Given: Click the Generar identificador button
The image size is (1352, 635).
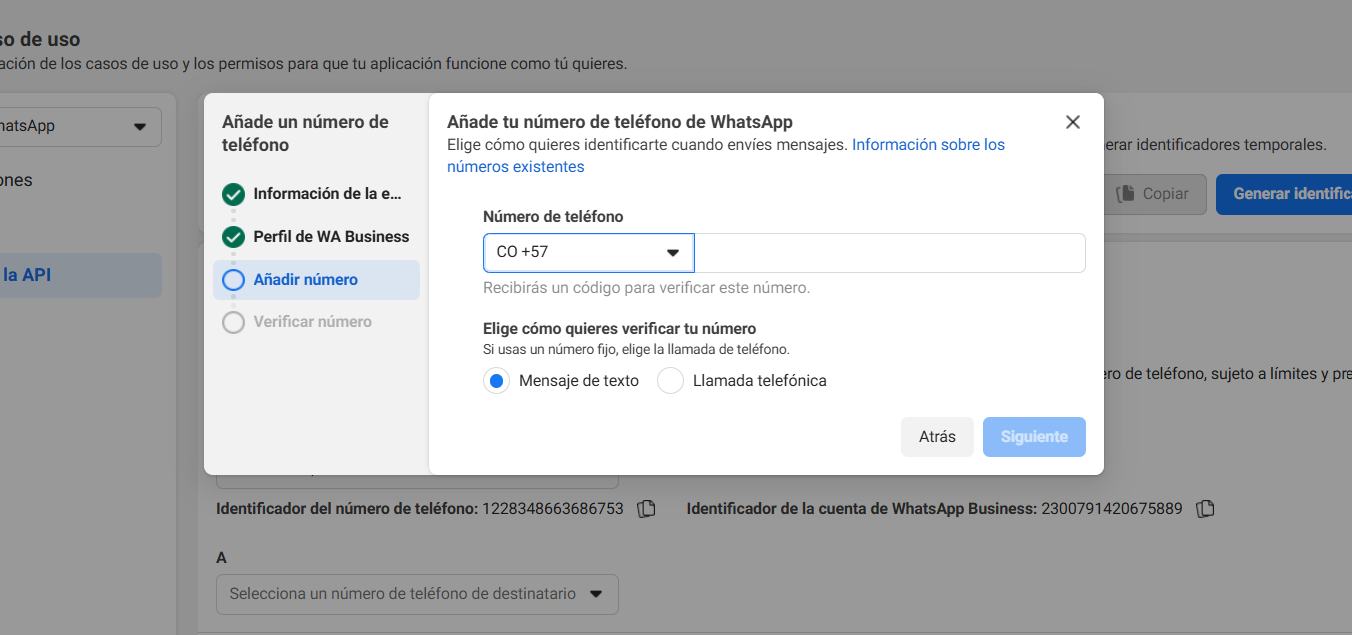Looking at the screenshot, I should coord(1284,194).
